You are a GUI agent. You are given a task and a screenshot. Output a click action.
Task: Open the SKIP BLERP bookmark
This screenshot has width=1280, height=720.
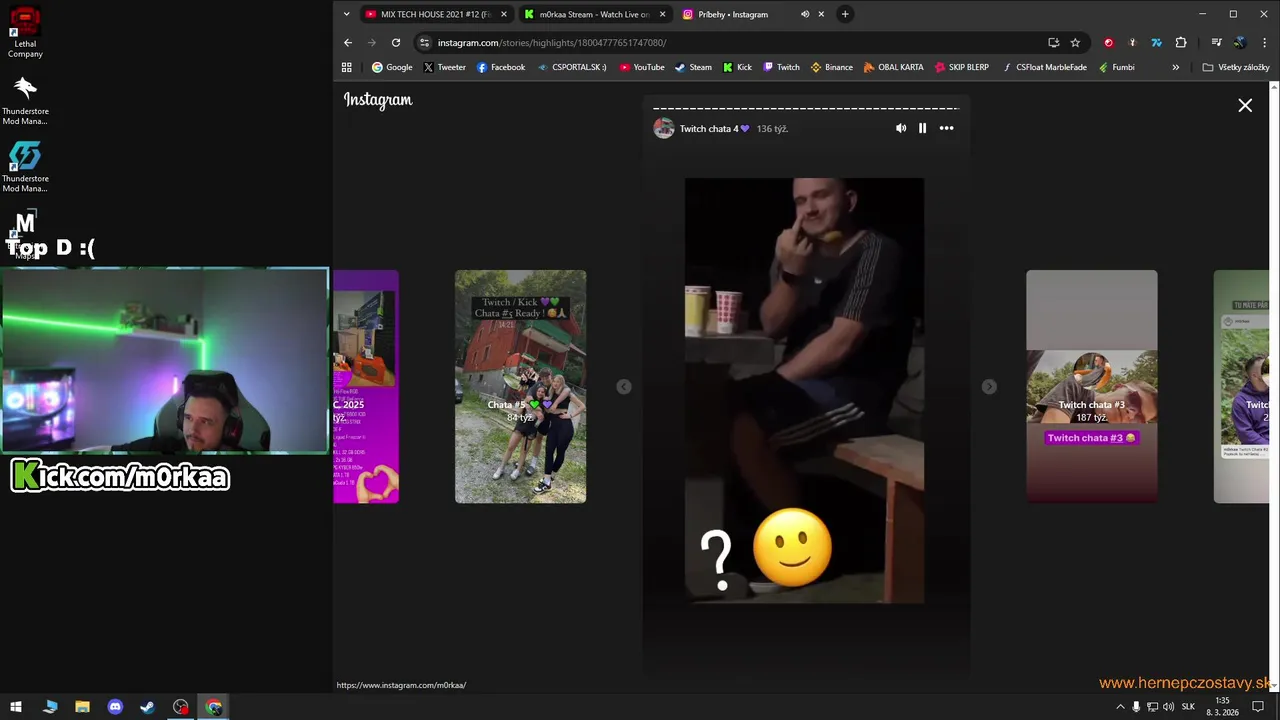coord(961,67)
